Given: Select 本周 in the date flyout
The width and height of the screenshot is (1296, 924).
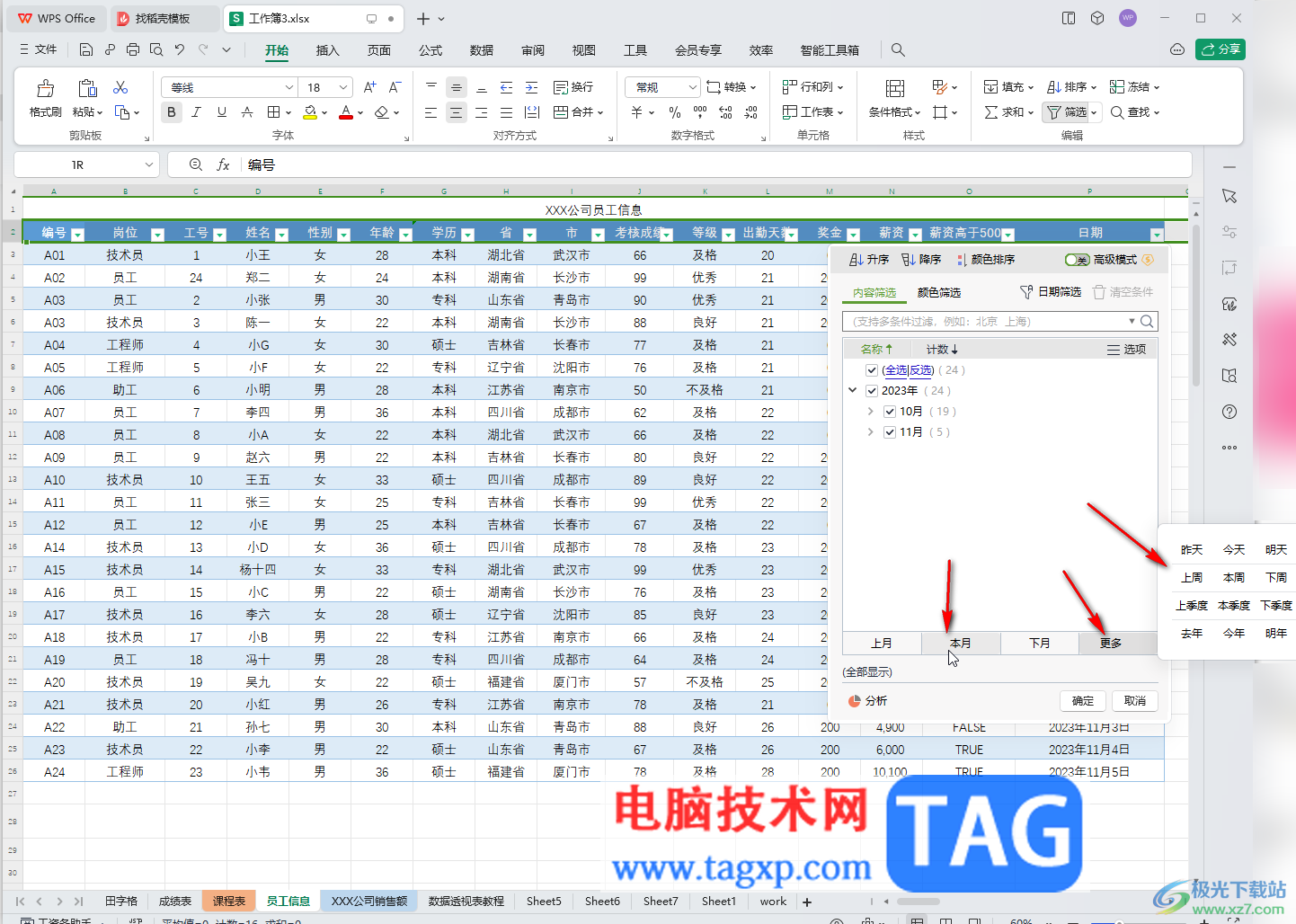Looking at the screenshot, I should [x=1234, y=578].
